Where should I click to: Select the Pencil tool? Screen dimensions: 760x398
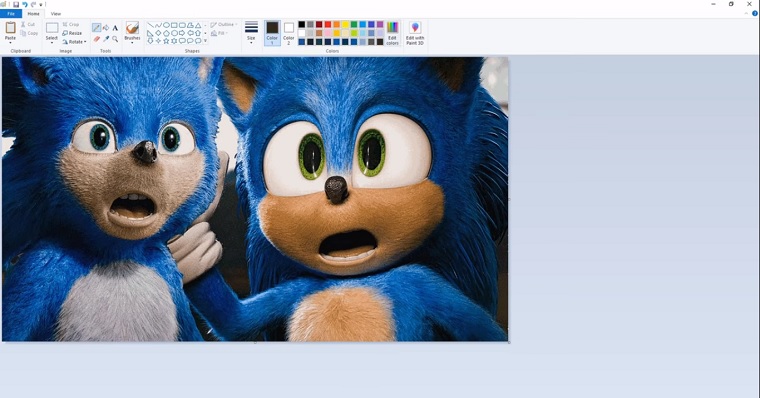tap(96, 28)
